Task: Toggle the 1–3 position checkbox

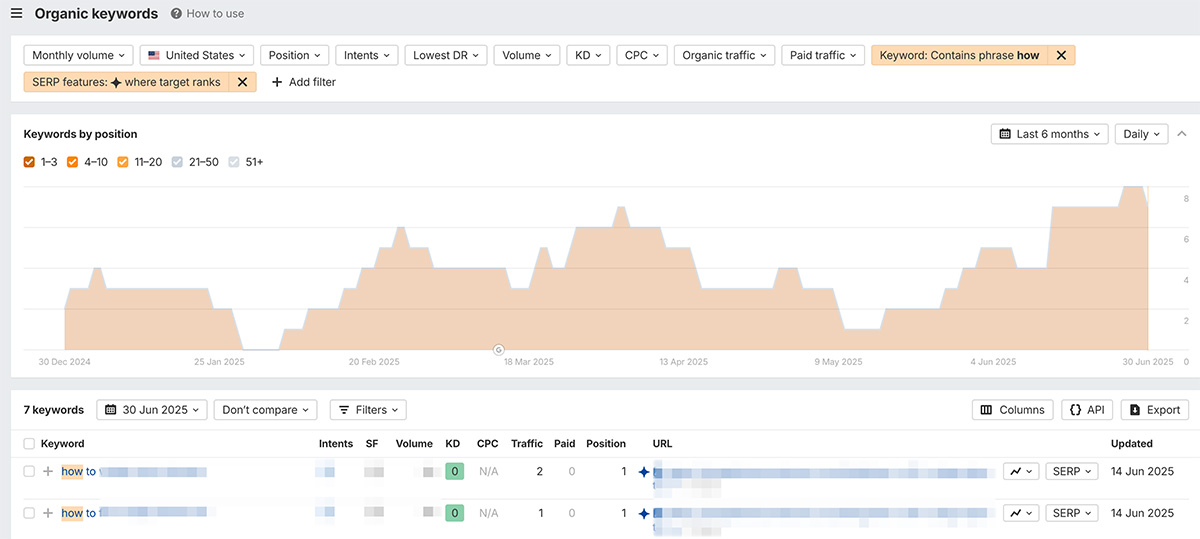Action: (30, 162)
